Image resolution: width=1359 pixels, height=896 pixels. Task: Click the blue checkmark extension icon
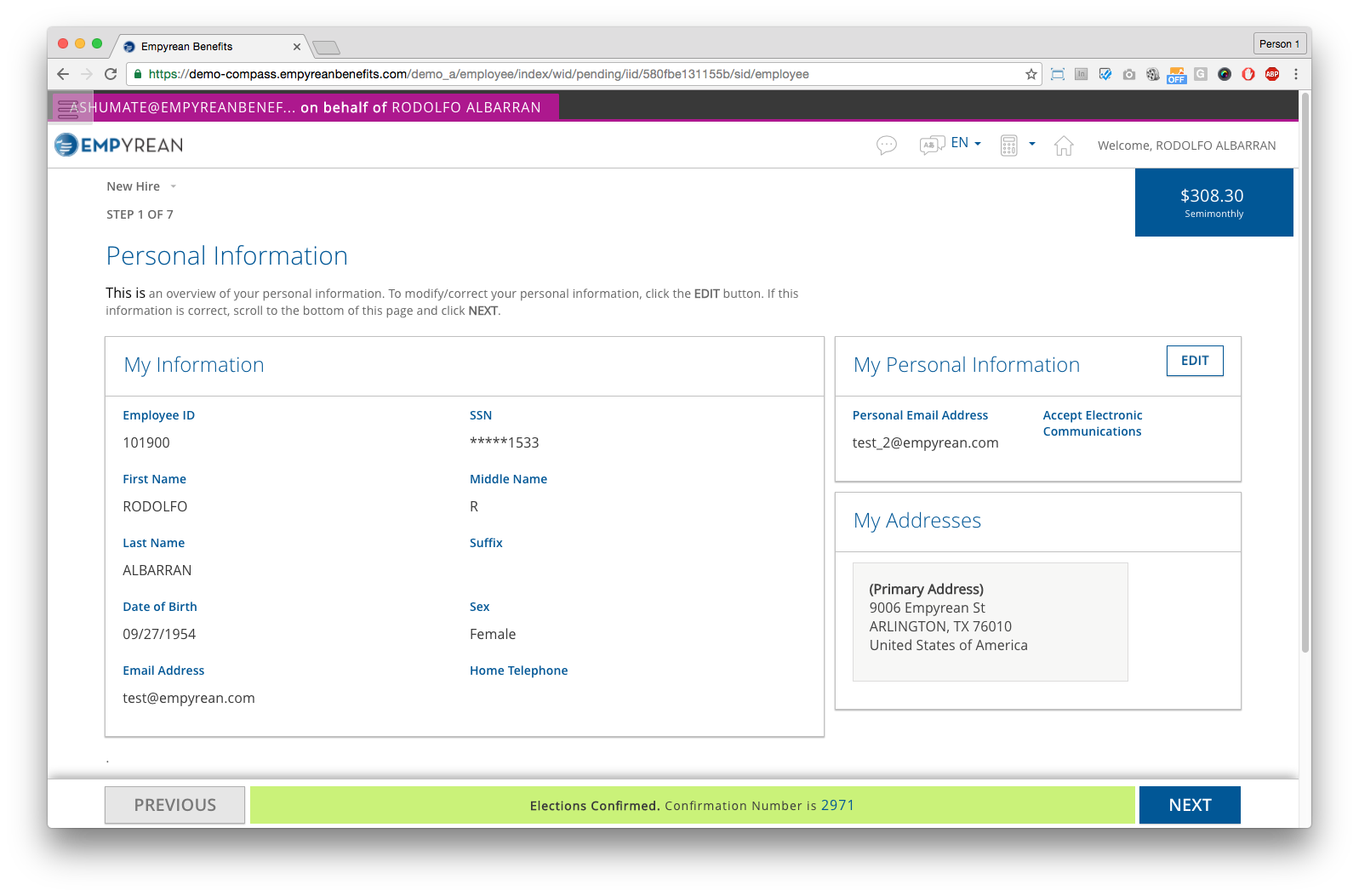[1105, 74]
